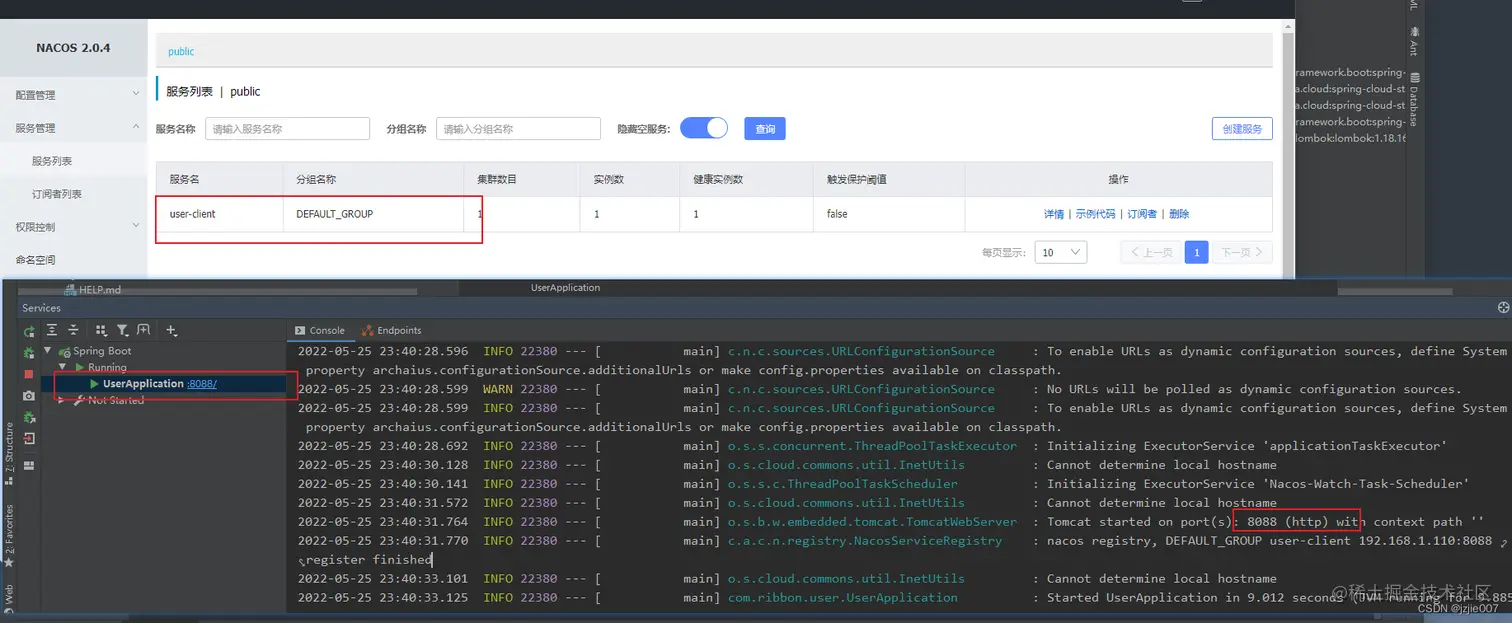Click Collapse All icon in Services toolbar
The width and height of the screenshot is (1512, 623).
[x=73, y=330]
